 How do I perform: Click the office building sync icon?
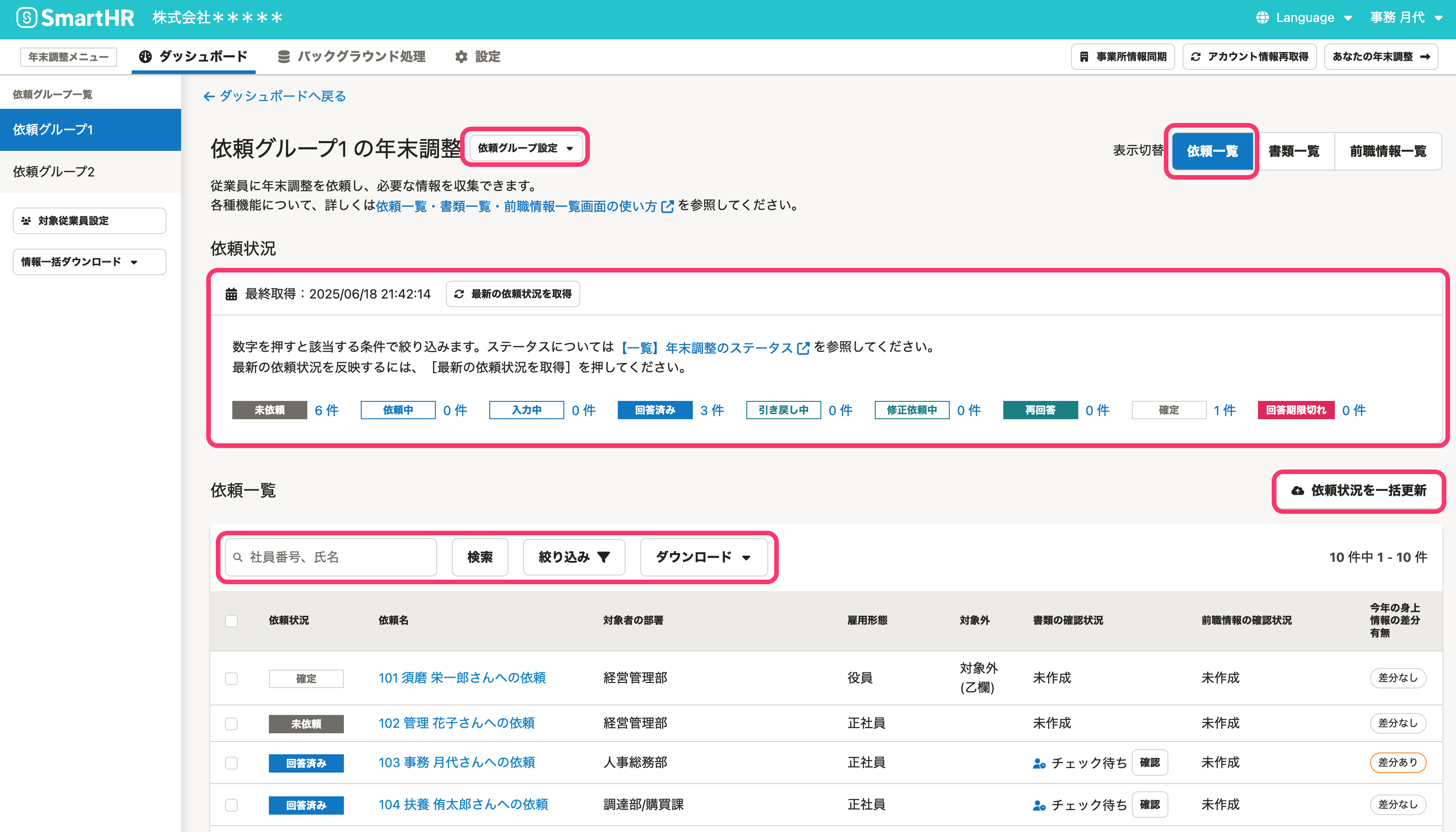click(x=1084, y=57)
